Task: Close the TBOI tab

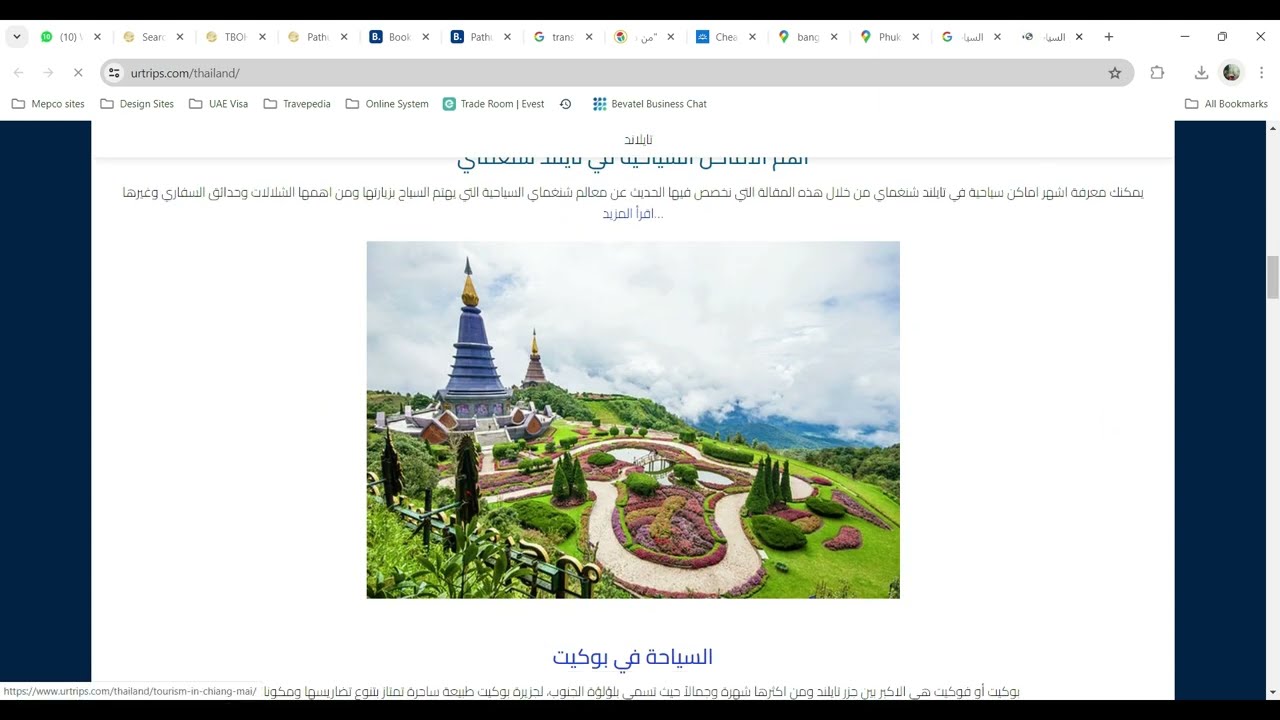Action: [x=262, y=37]
